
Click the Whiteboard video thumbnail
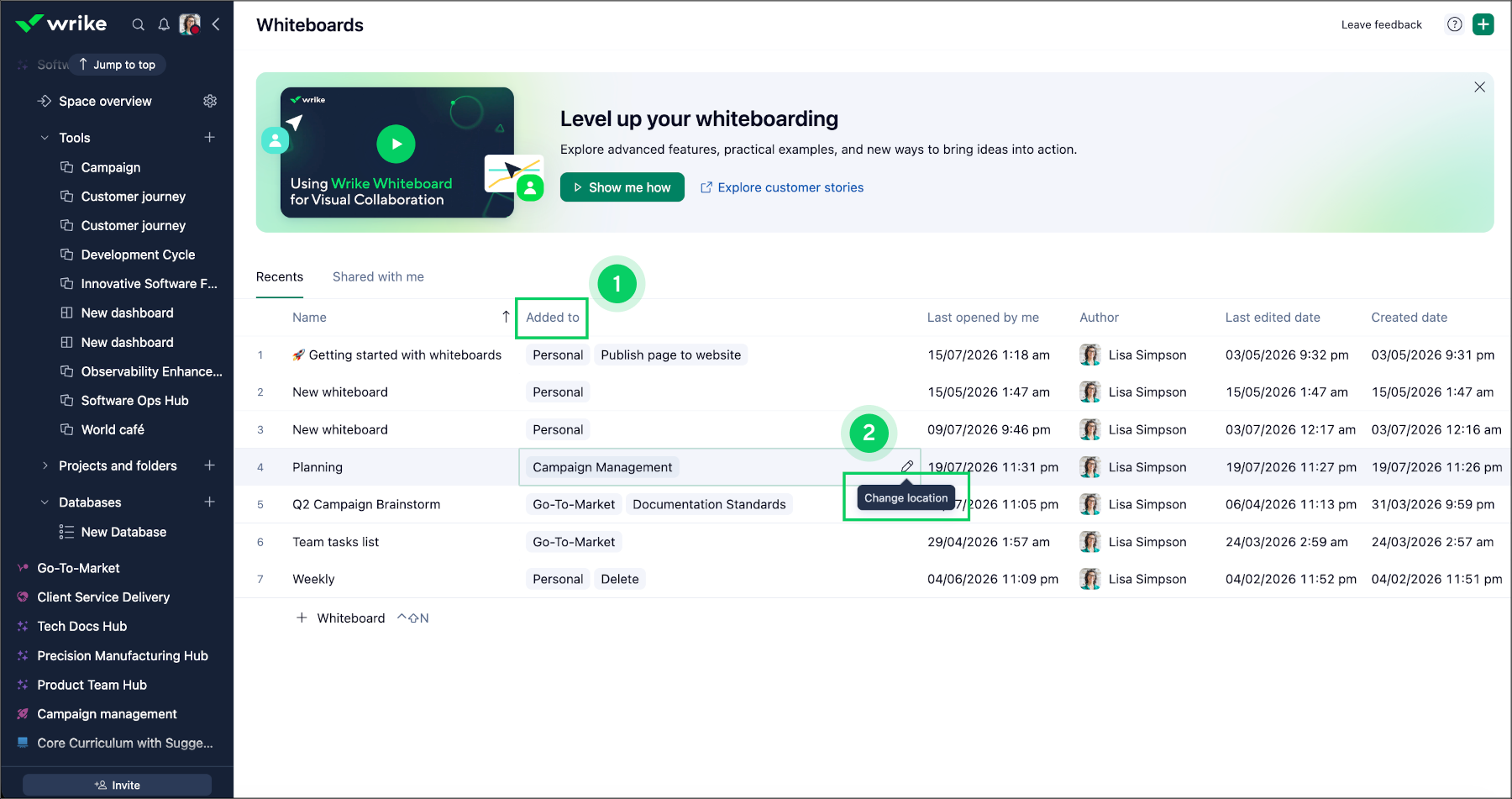pos(396,152)
